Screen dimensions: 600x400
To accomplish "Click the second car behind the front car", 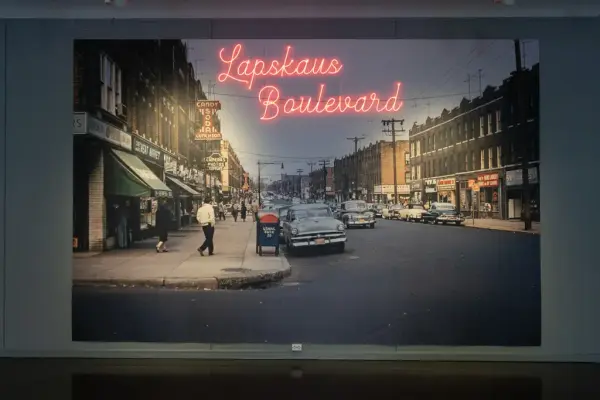I will [355, 213].
